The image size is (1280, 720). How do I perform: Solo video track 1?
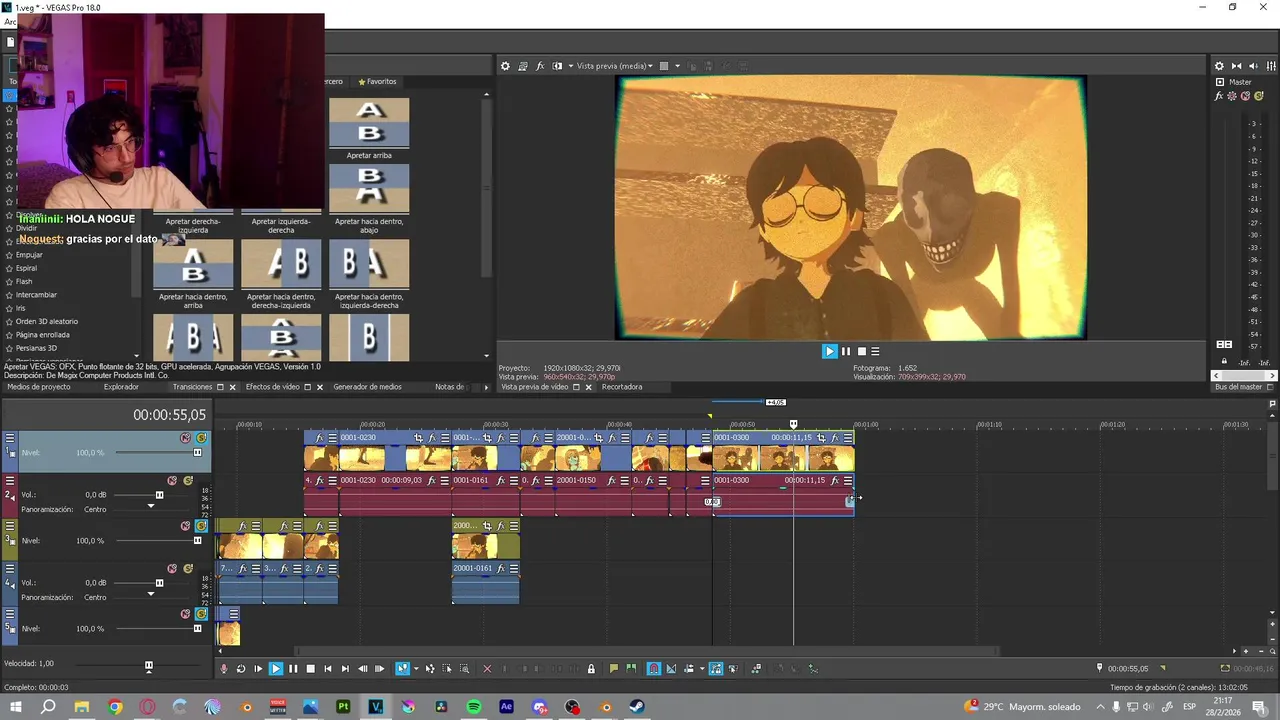[x=201, y=438]
